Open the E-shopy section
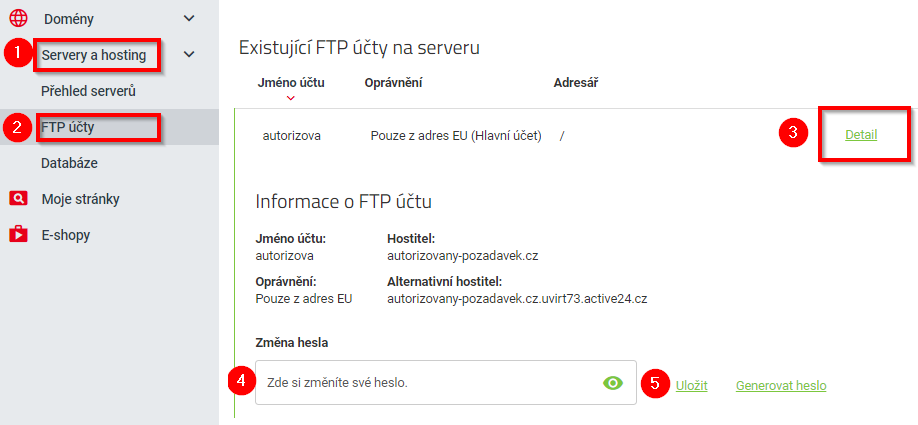 point(65,235)
